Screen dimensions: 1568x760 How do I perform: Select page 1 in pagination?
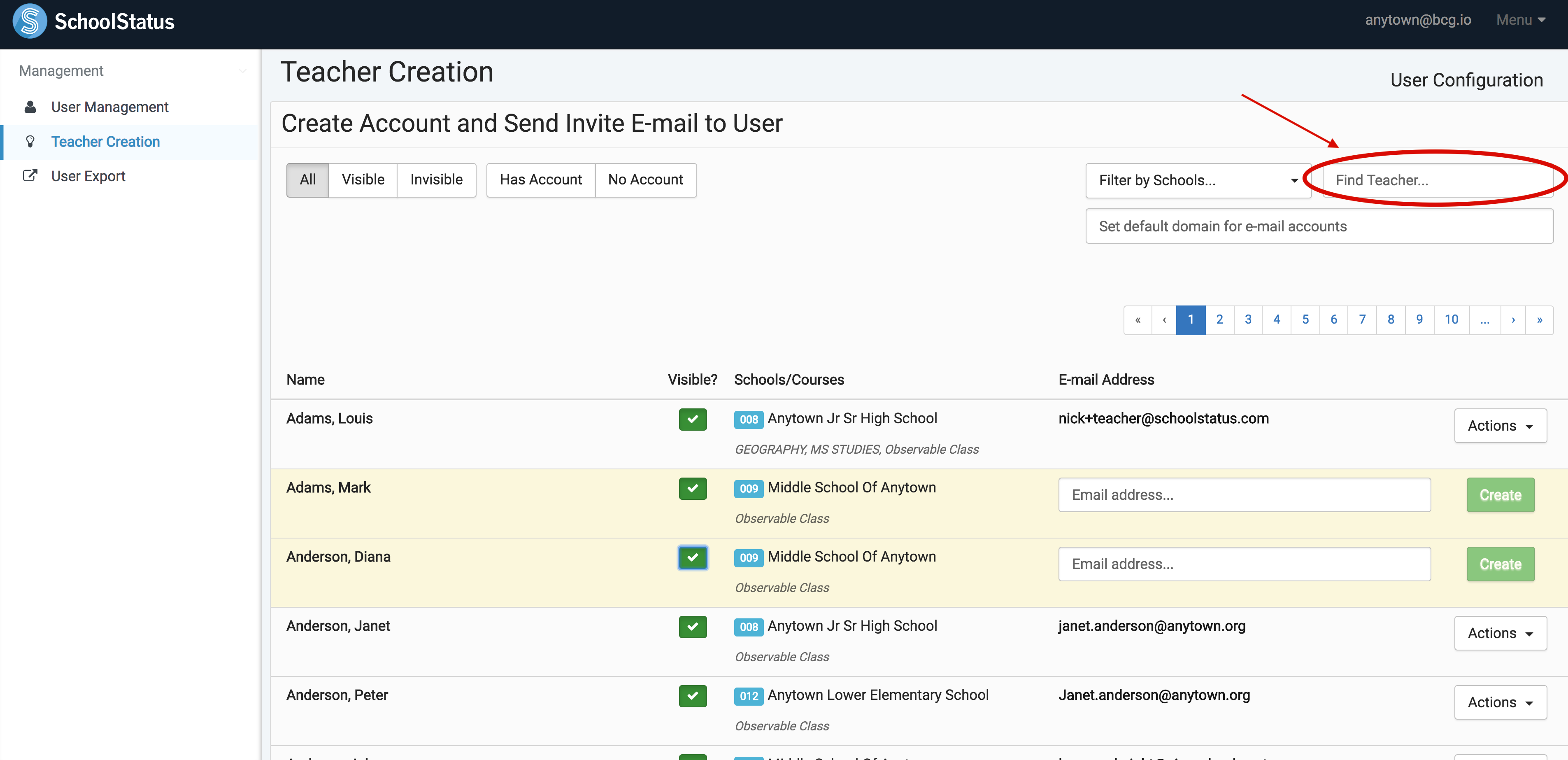(x=1191, y=320)
